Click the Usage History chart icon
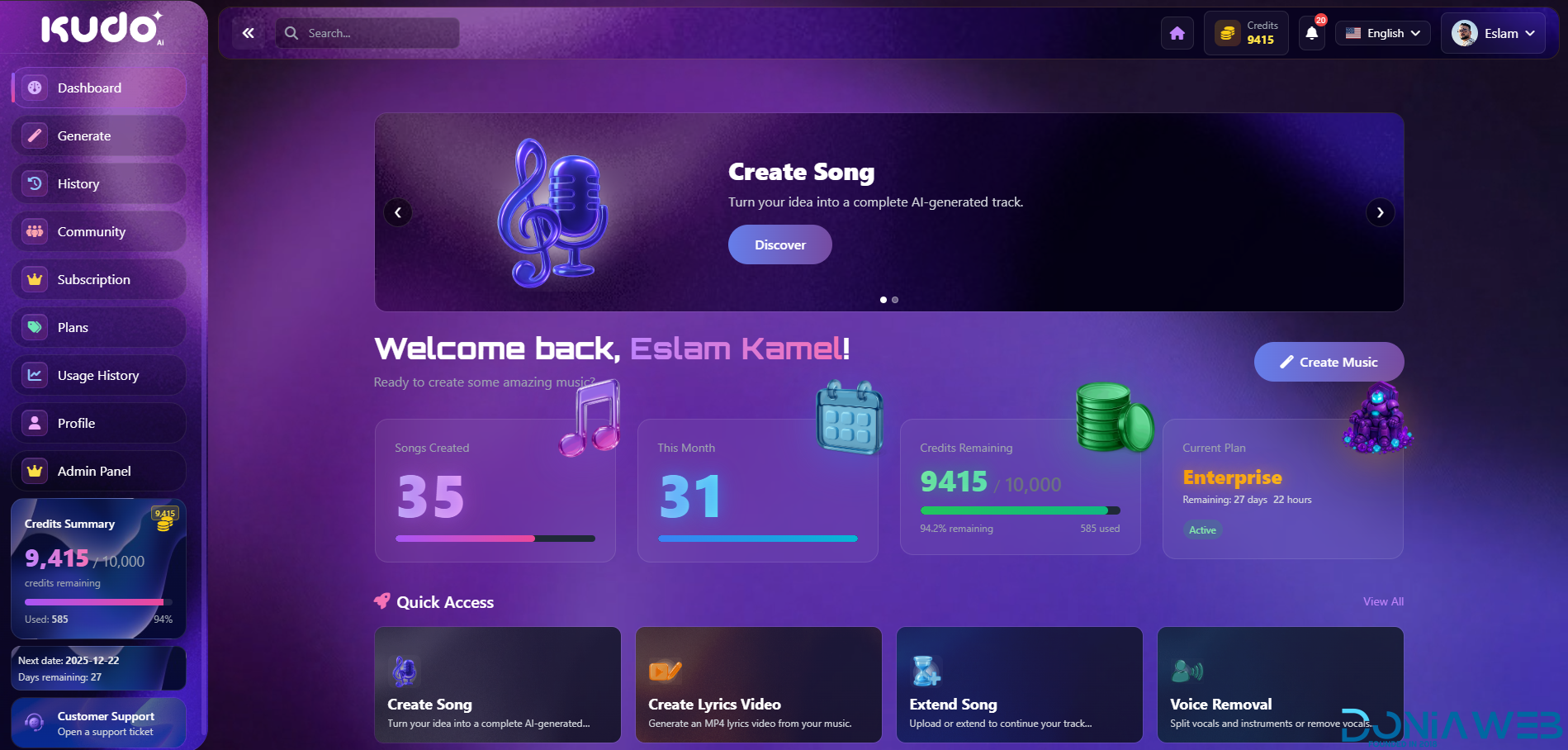The height and width of the screenshot is (750, 1568). pyautogui.click(x=35, y=375)
